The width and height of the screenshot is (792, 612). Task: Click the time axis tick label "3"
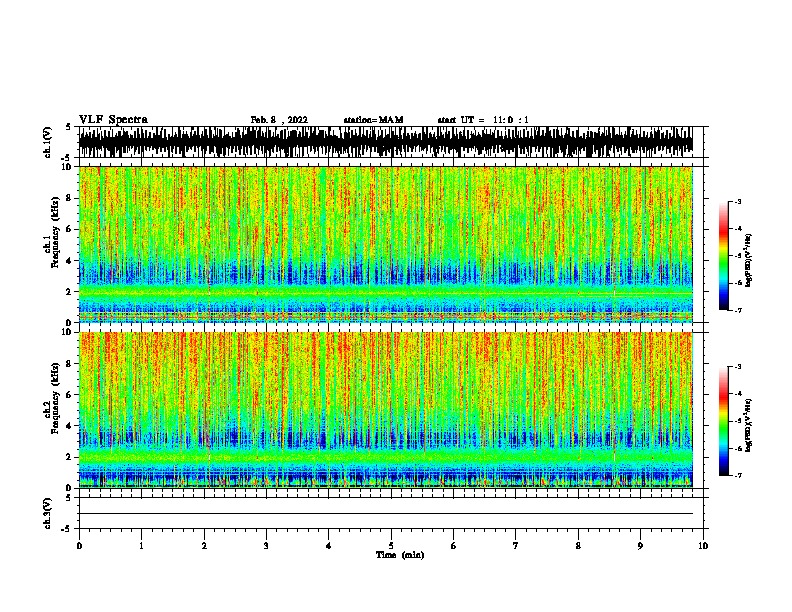pyautogui.click(x=266, y=546)
